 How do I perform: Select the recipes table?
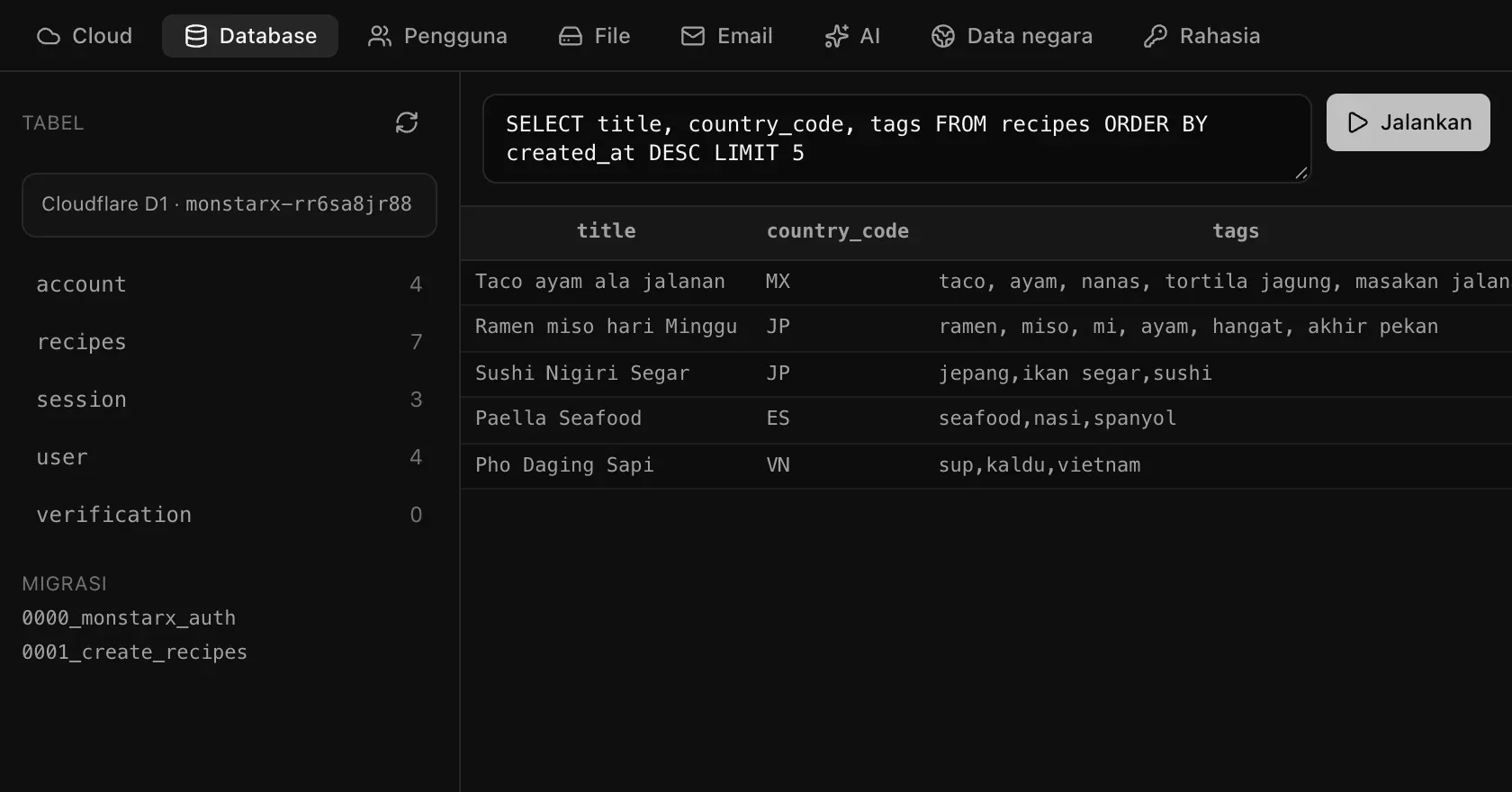pyautogui.click(x=229, y=342)
